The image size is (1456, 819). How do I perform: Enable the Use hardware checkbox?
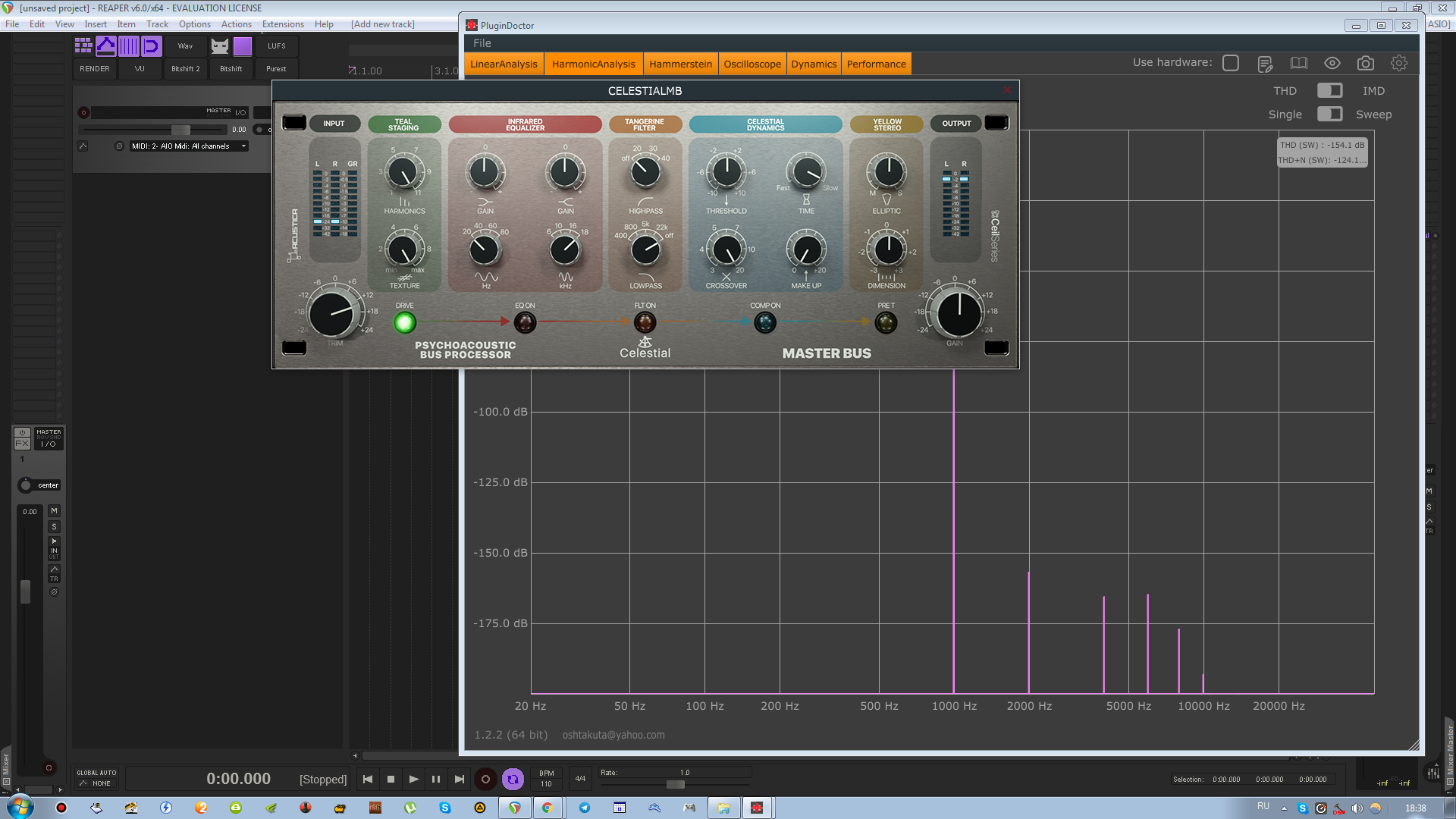click(1231, 63)
